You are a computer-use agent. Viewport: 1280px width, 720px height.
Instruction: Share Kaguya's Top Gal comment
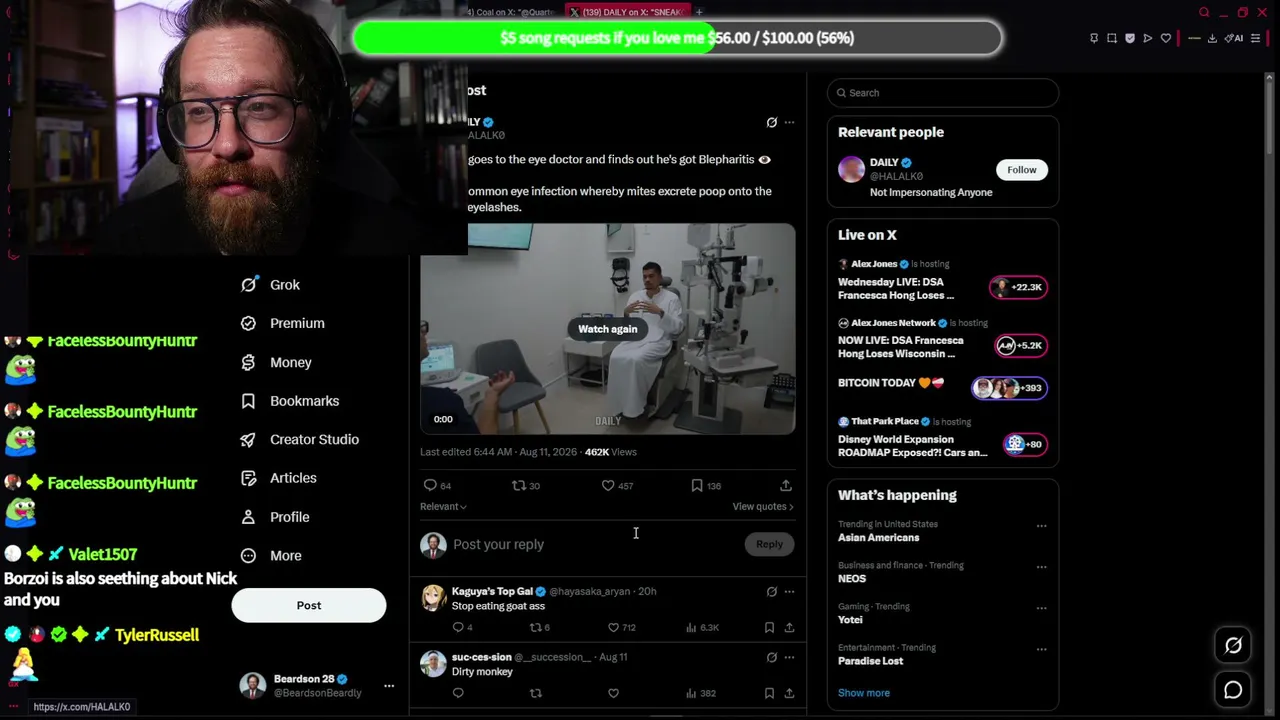coord(789,627)
